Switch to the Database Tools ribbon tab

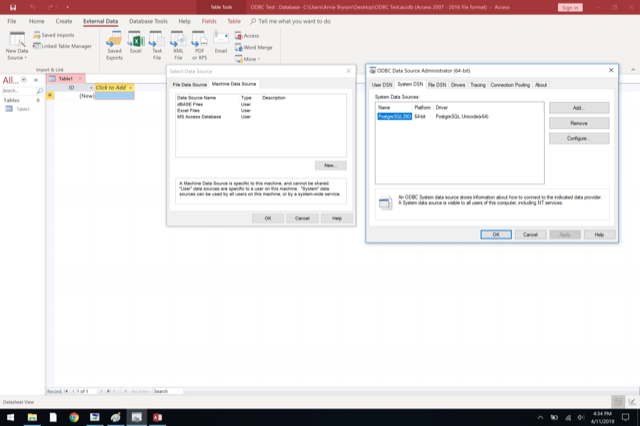148,20
